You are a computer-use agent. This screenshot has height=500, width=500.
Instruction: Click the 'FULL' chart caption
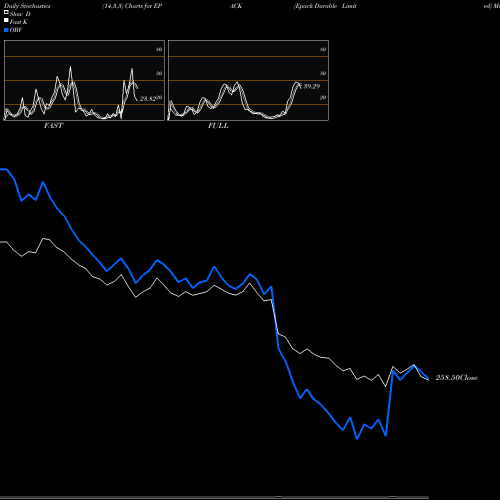218,126
